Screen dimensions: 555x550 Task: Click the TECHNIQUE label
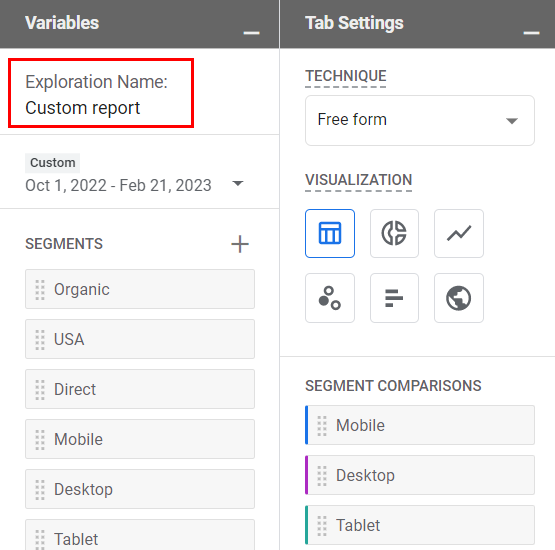(x=346, y=76)
